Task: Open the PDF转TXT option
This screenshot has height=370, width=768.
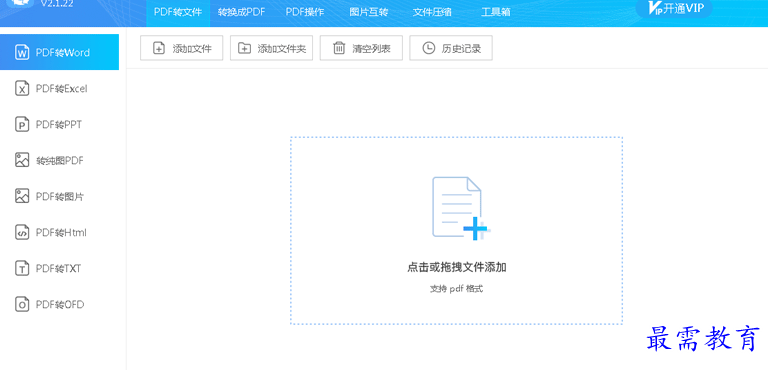Action: 59,269
